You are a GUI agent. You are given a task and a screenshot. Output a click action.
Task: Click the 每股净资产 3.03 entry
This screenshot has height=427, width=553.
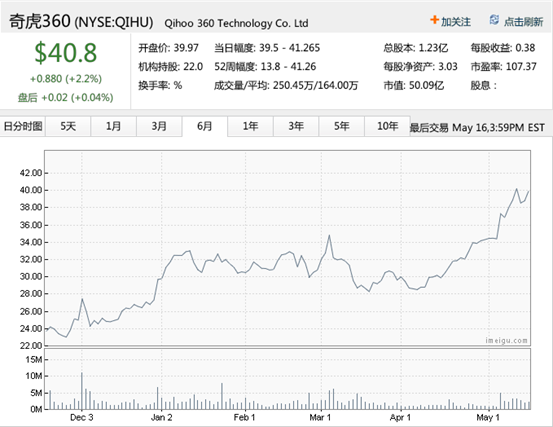[420, 66]
